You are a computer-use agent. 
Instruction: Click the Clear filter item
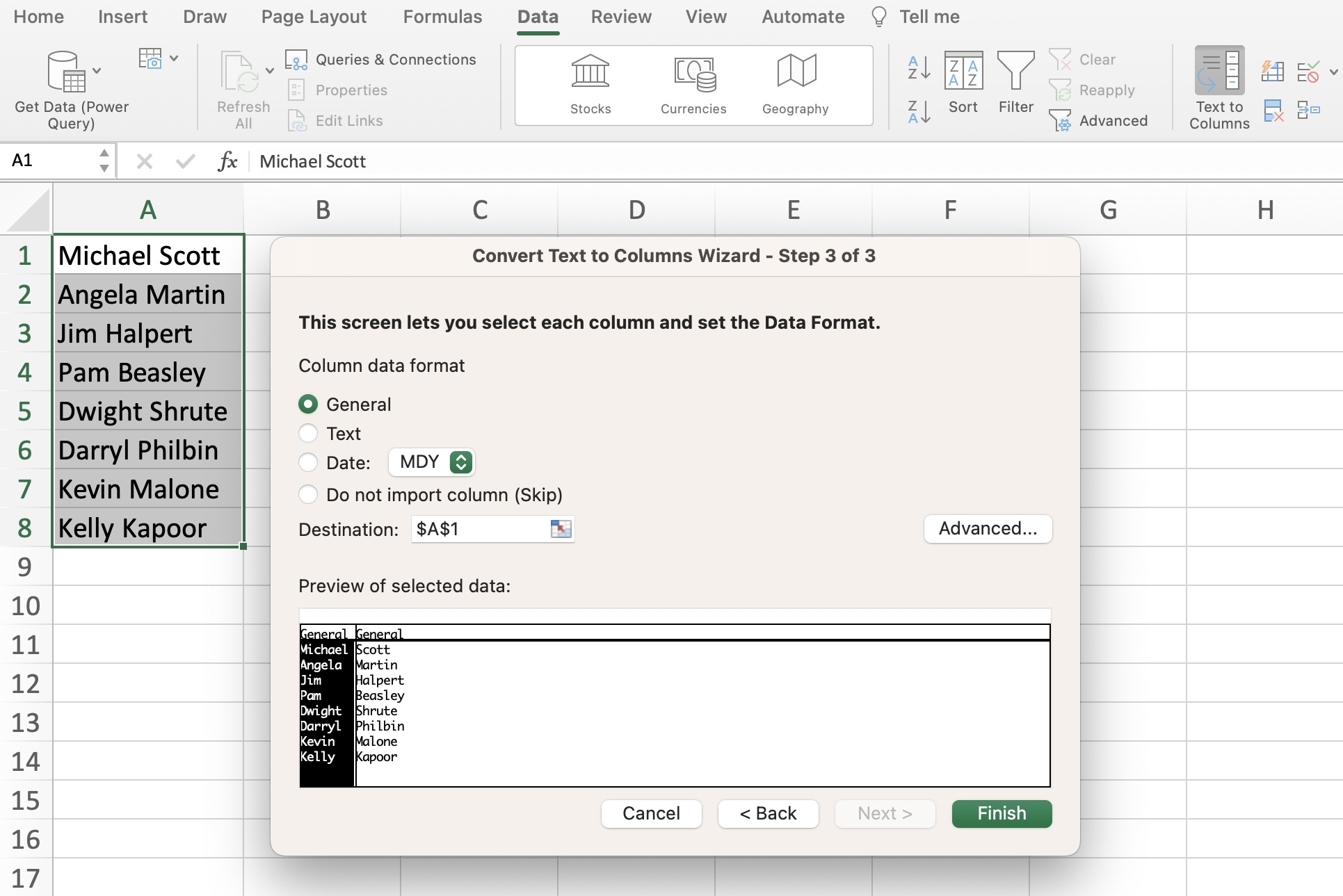pyautogui.click(x=1082, y=60)
